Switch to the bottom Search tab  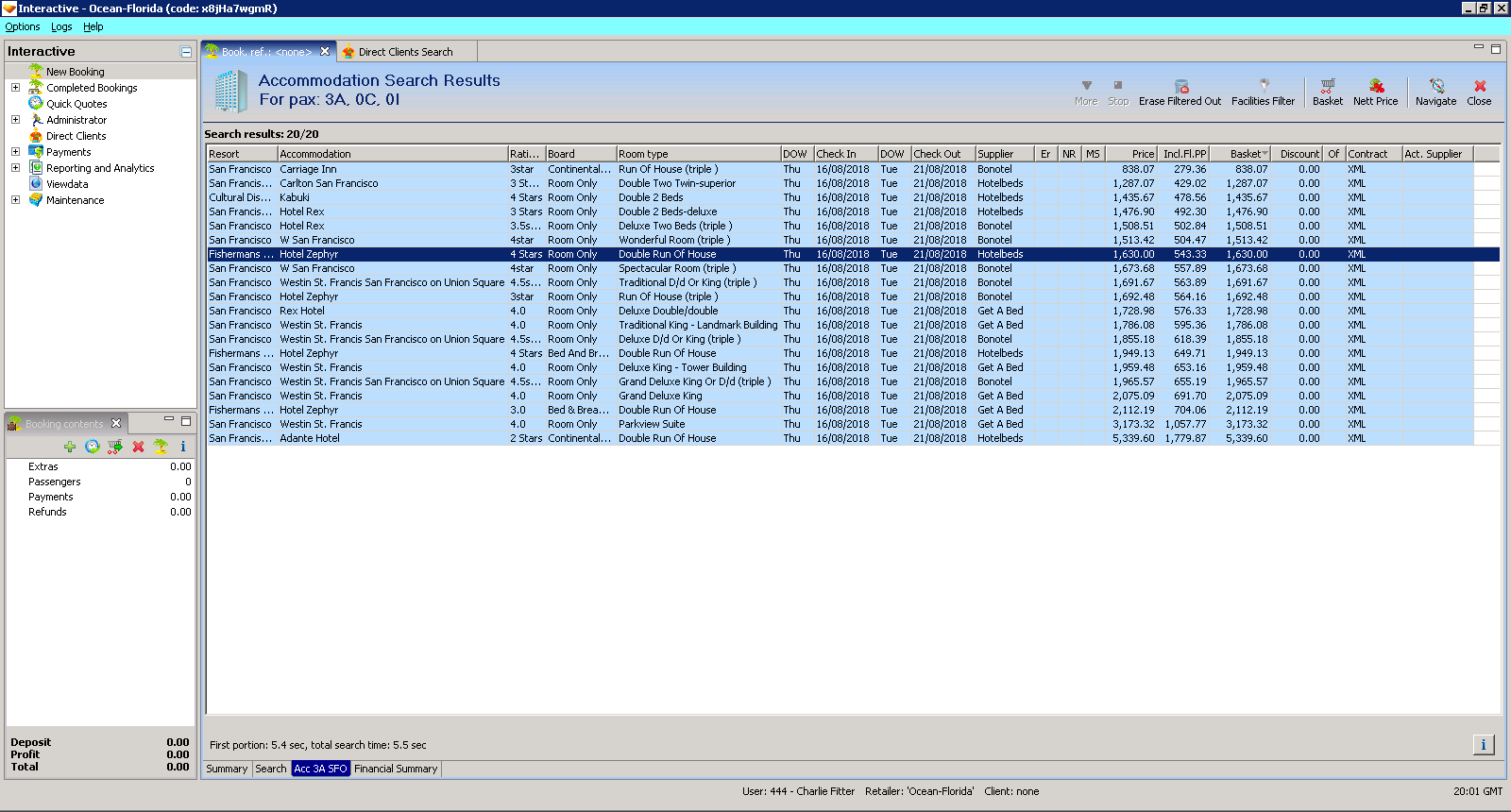pos(271,769)
